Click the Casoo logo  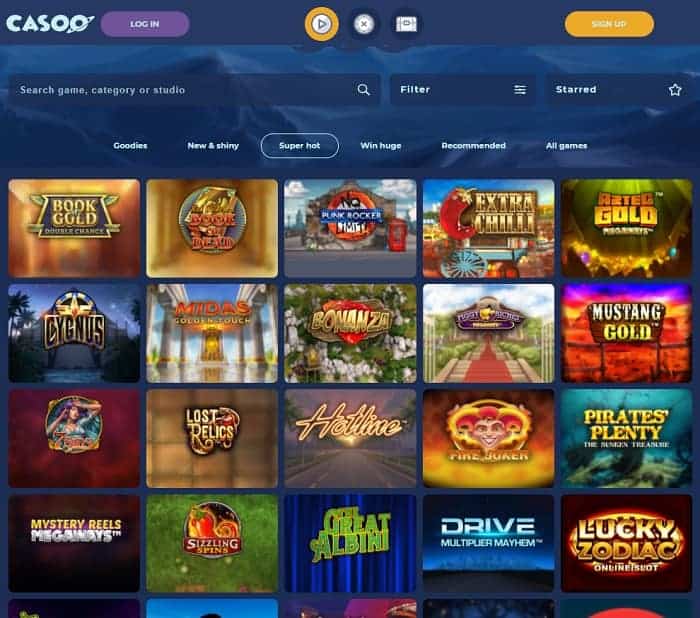[50, 24]
